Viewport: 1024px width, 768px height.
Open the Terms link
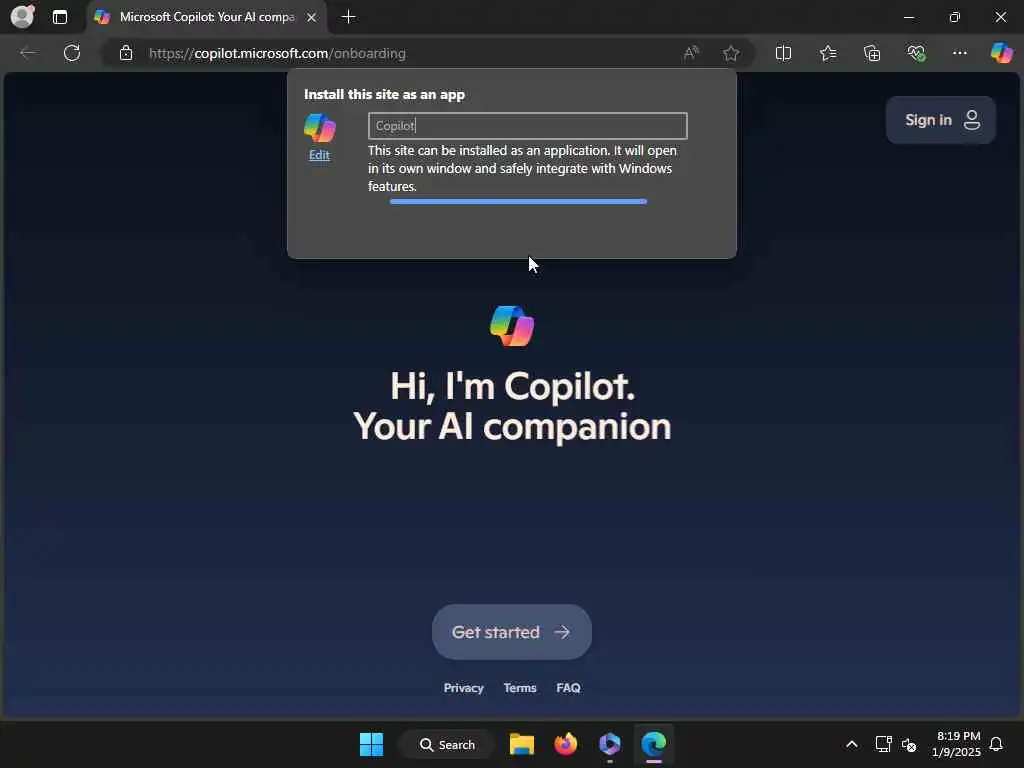520,688
